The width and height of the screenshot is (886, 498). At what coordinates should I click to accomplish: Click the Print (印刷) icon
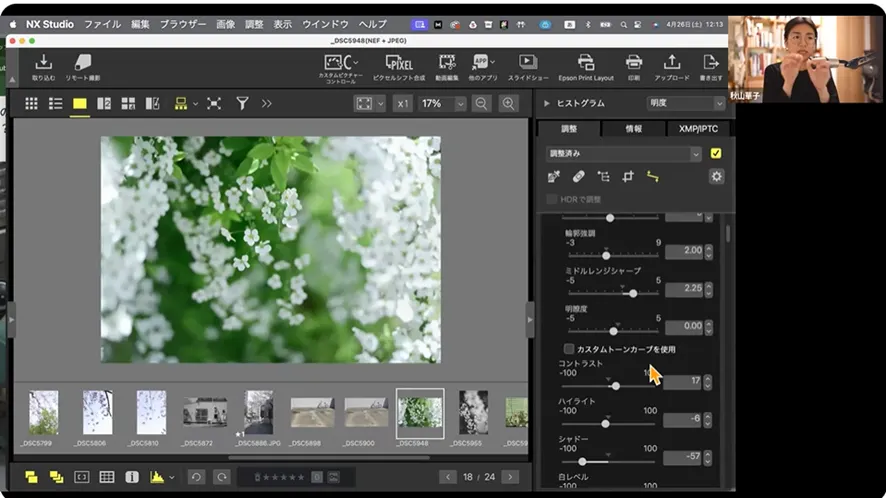click(x=633, y=67)
